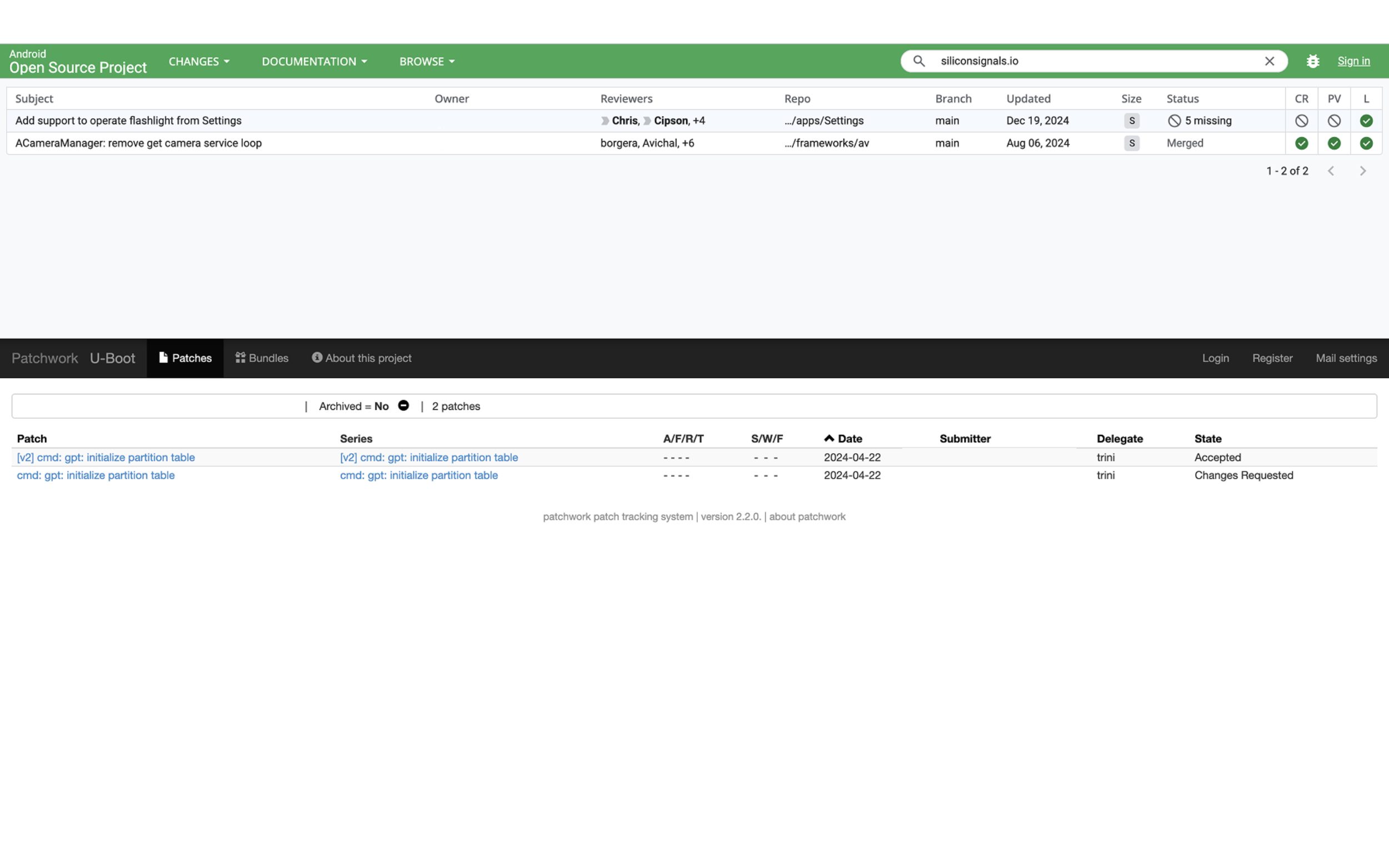Click 'about patchwork' footer link
Image resolution: width=1389 pixels, height=868 pixels.
(807, 516)
